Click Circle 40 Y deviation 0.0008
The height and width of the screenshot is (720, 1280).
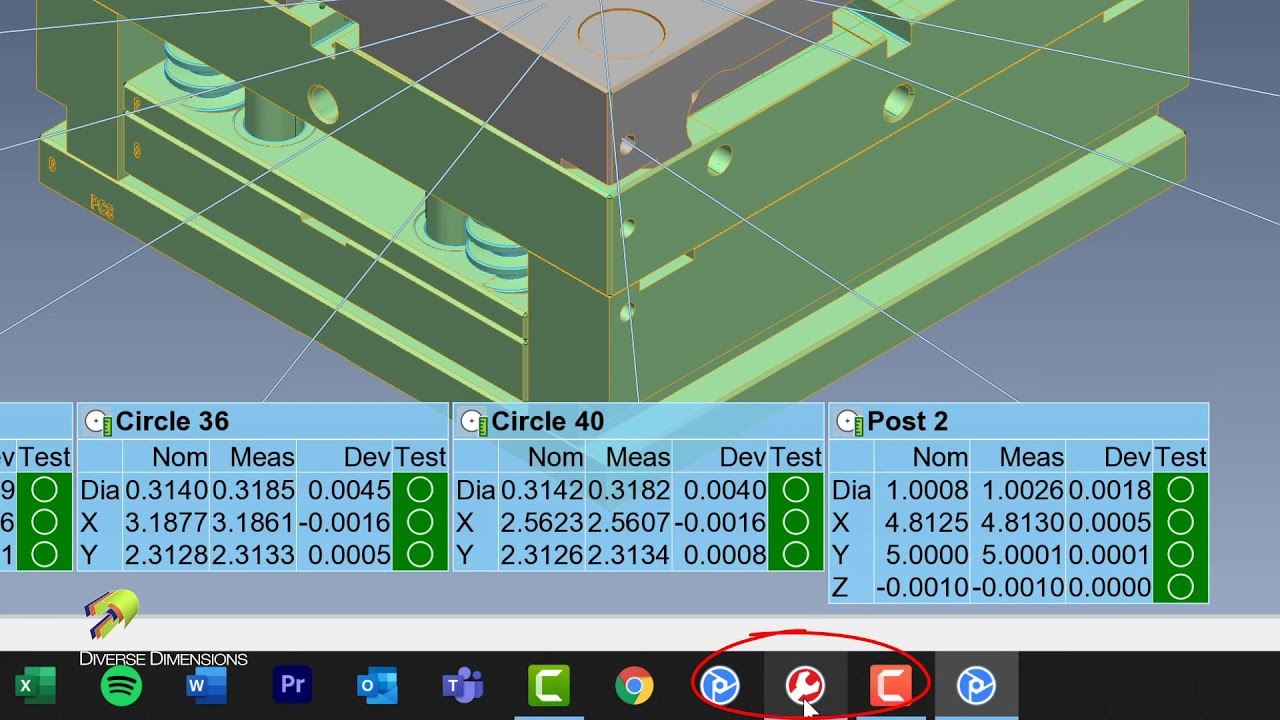725,554
